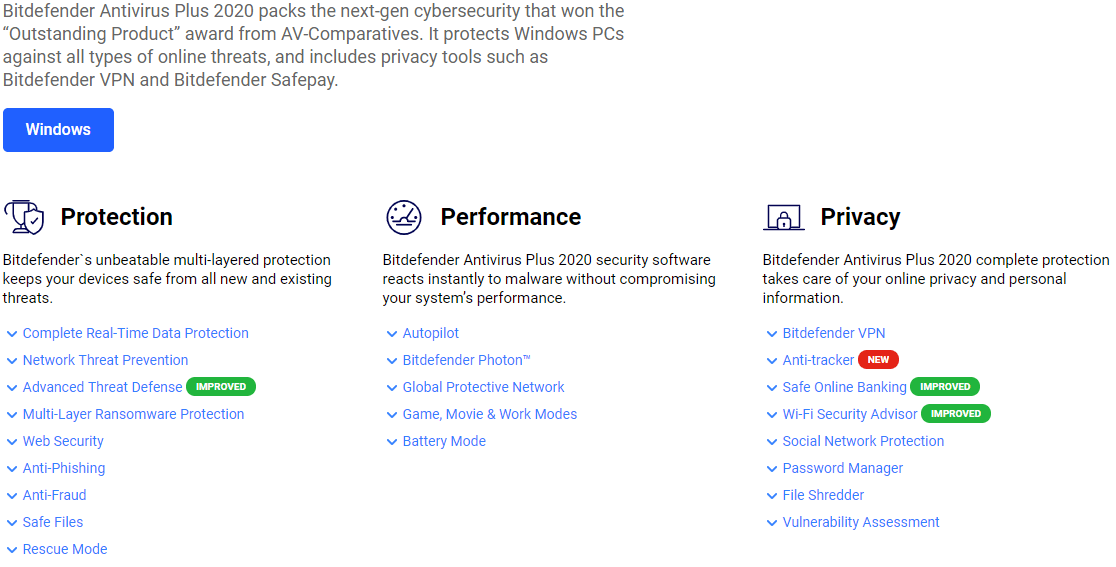This screenshot has height=567, width=1116.
Task: Click the Protection trophy shield icon
Action: [24, 216]
